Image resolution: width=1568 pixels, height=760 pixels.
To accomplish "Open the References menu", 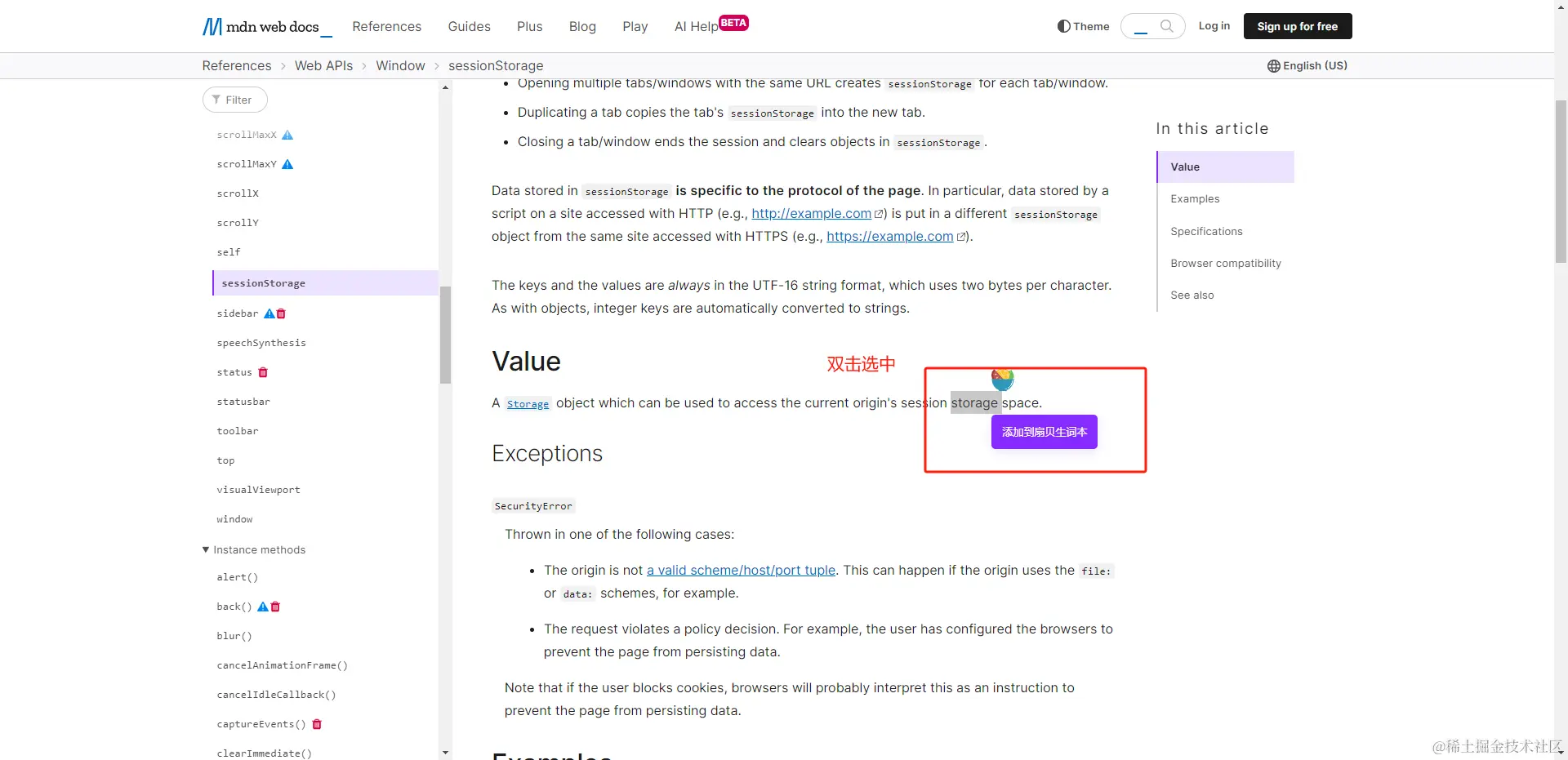I will 386,26.
